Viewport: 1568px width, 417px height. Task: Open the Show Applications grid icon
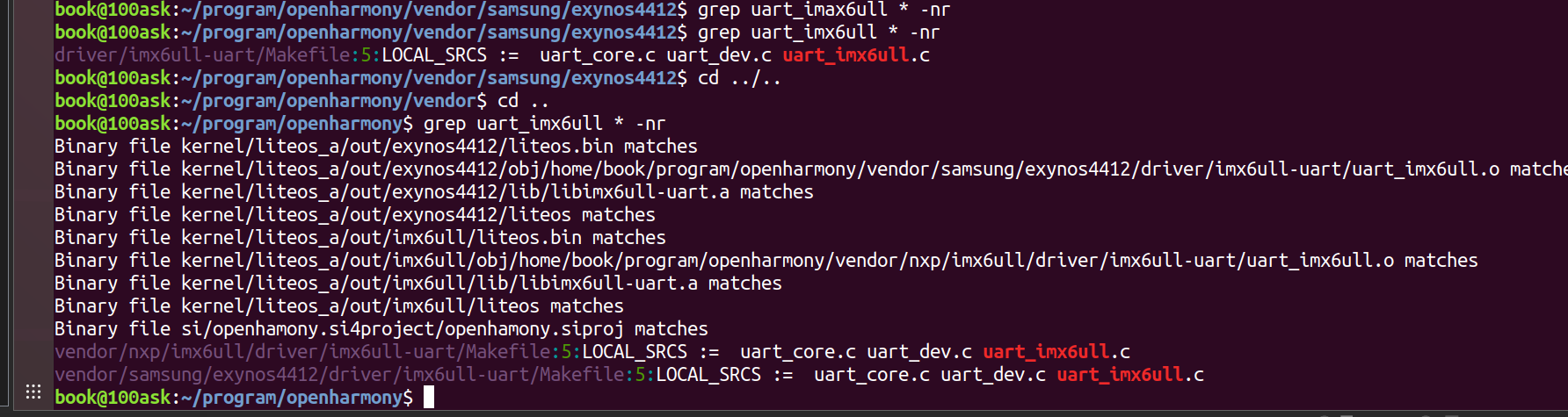[x=33, y=392]
